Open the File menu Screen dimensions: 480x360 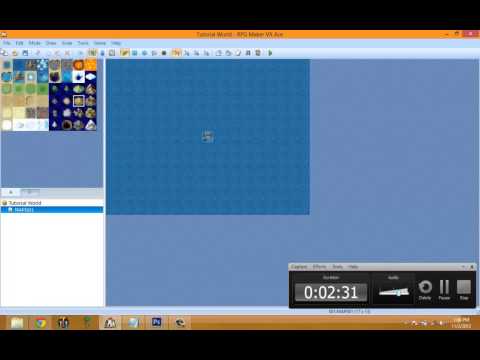7,43
